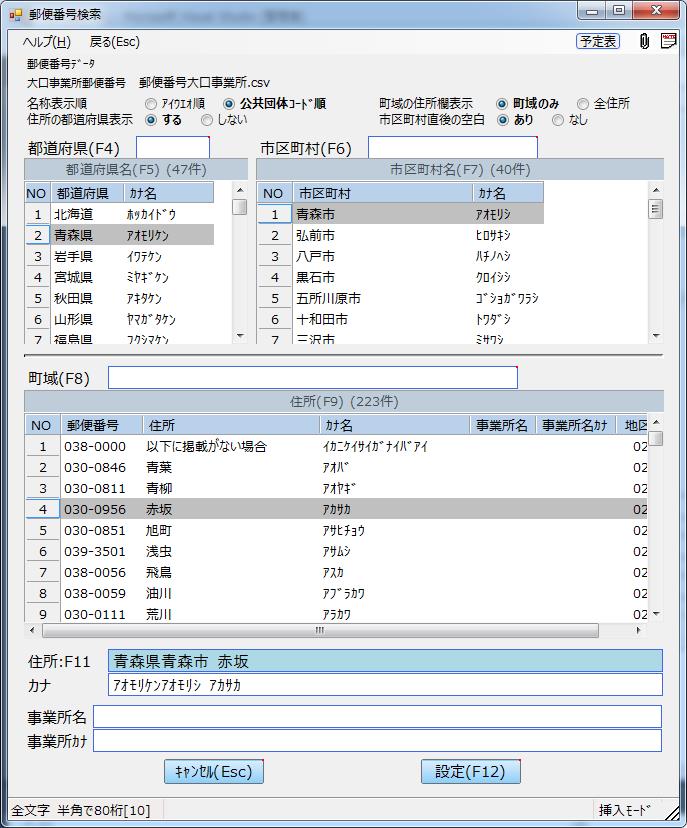Open the memo note icon

pos(668,41)
